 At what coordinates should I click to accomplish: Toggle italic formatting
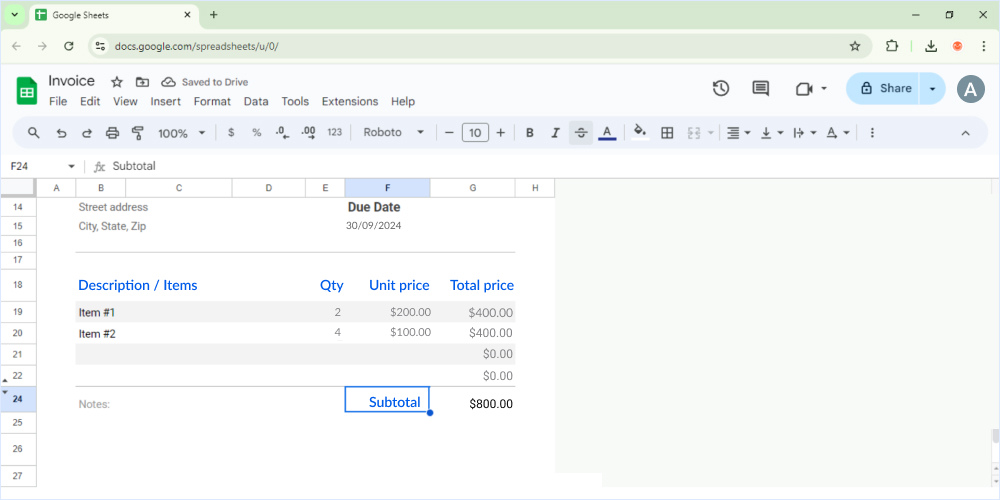(555, 133)
